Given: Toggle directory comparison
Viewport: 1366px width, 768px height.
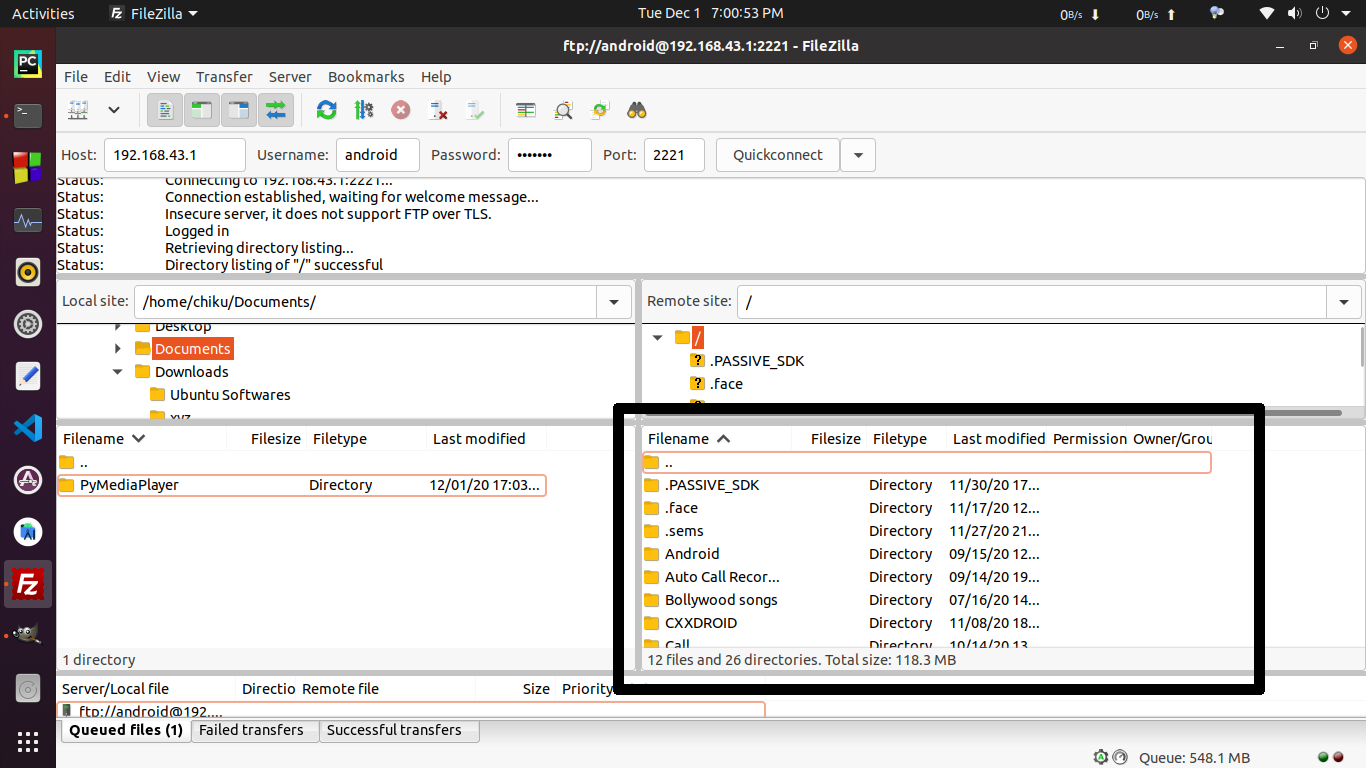Looking at the screenshot, I should tap(563, 110).
